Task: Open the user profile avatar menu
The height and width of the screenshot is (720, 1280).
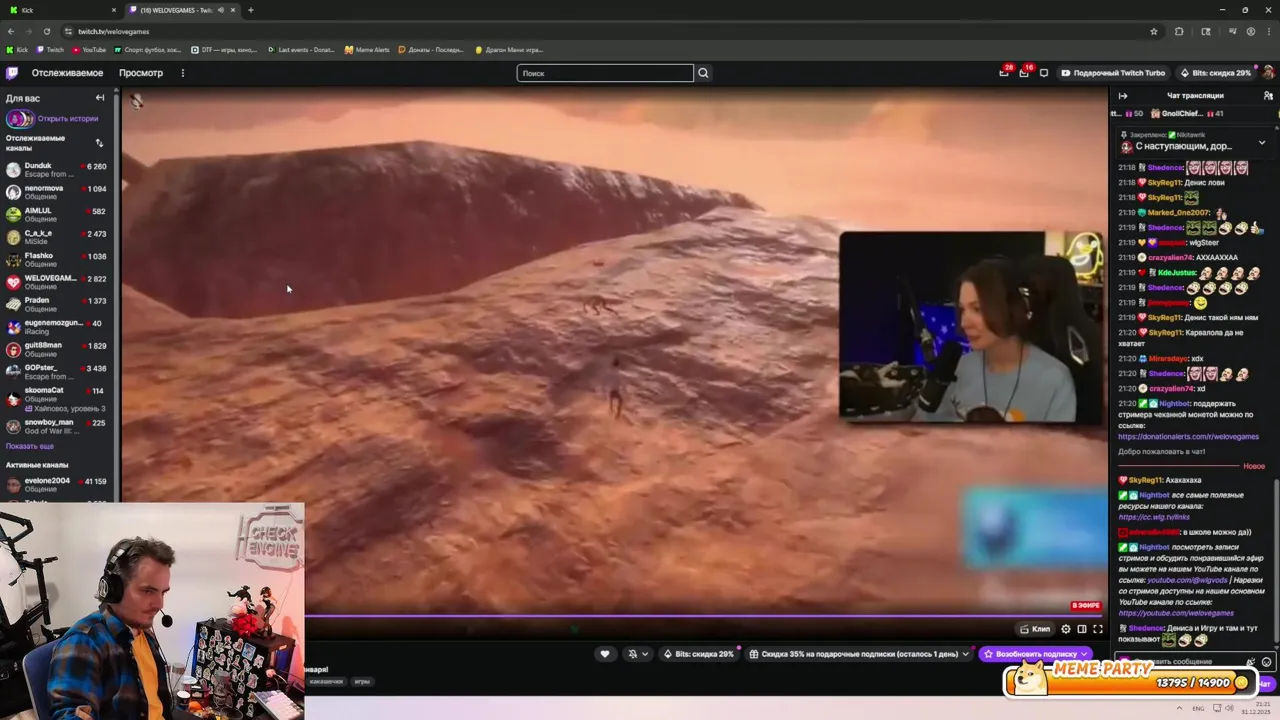Action: 1268,73
